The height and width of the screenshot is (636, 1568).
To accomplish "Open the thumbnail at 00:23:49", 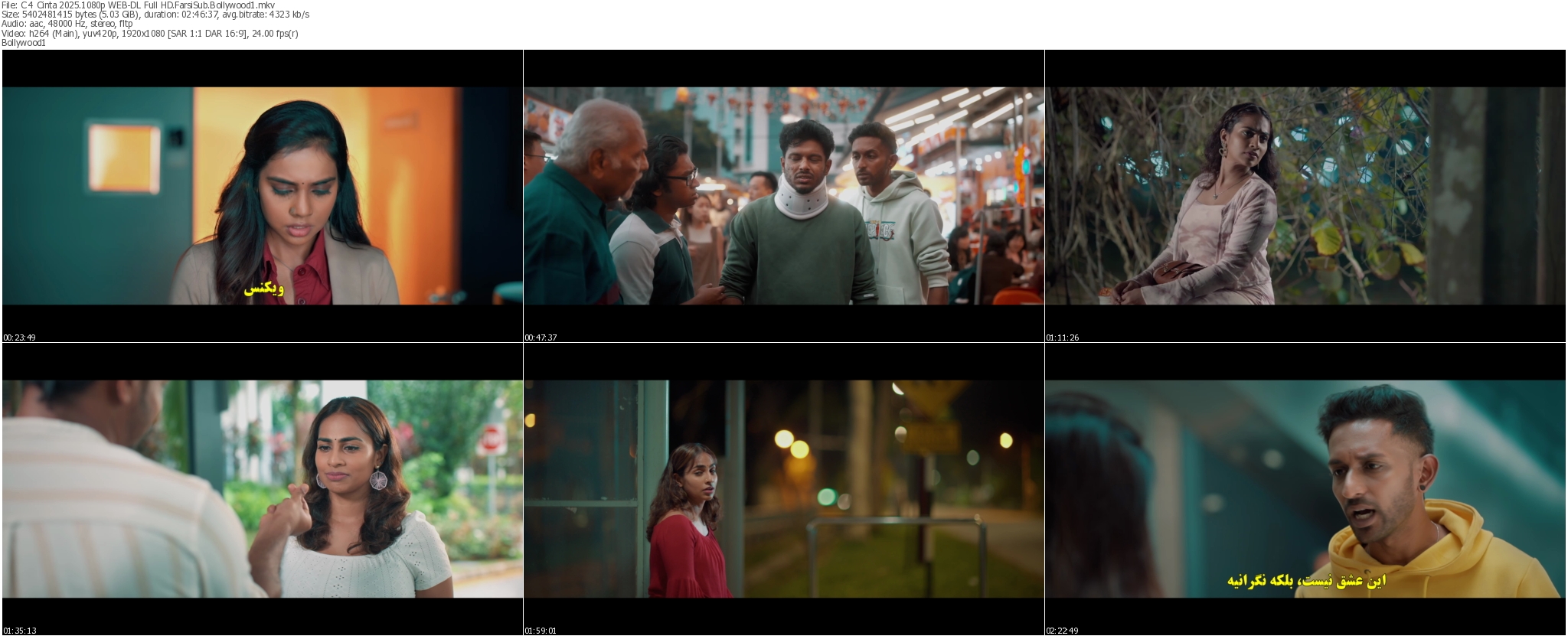I will [262, 196].
